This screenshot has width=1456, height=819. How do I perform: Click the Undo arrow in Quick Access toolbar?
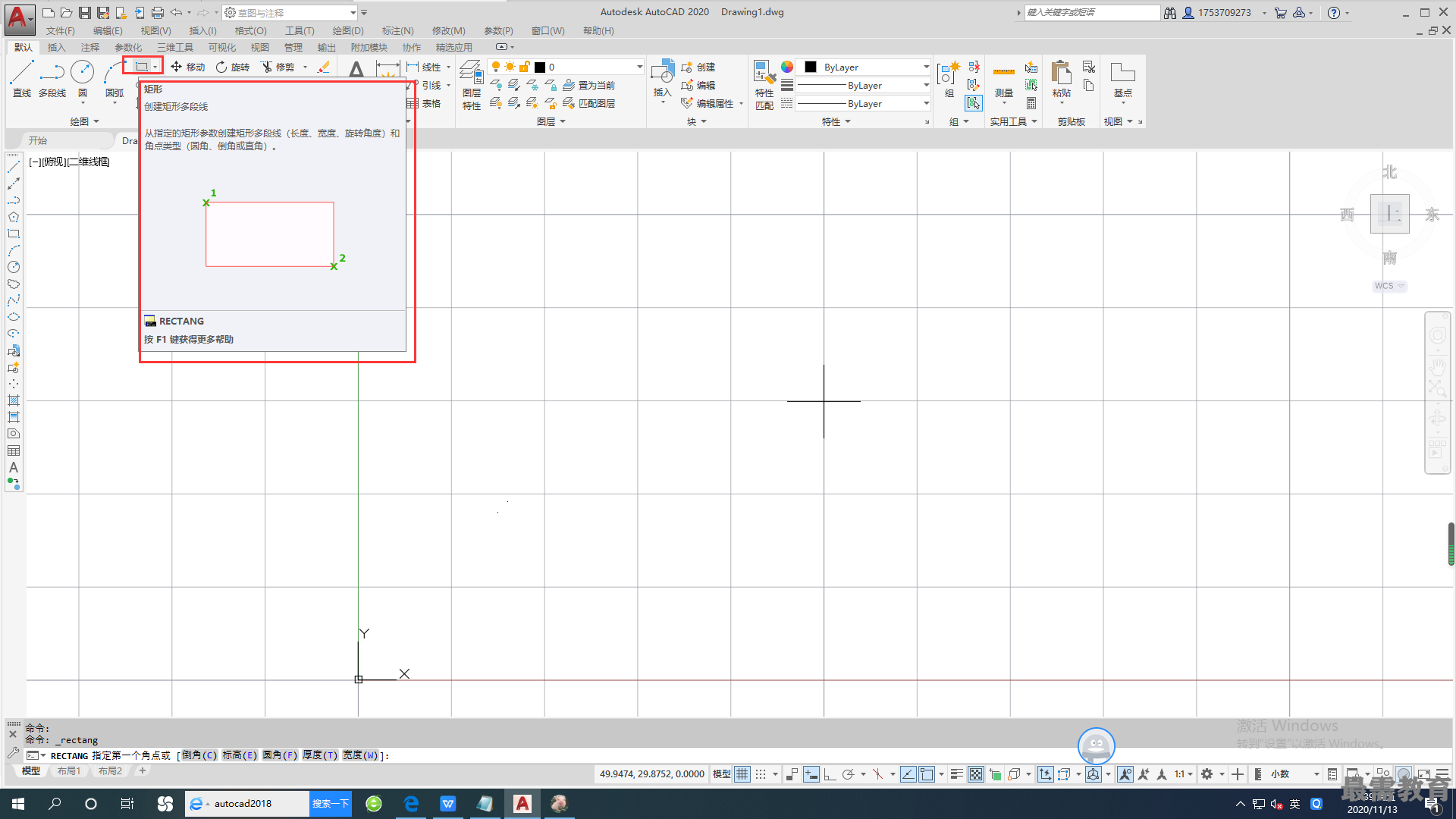click(x=176, y=13)
